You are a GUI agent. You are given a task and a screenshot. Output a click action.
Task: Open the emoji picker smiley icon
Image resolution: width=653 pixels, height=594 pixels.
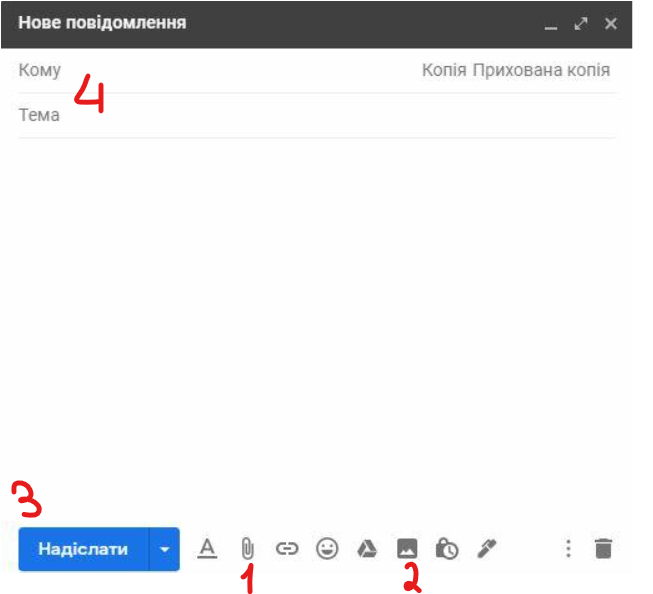pyautogui.click(x=327, y=548)
